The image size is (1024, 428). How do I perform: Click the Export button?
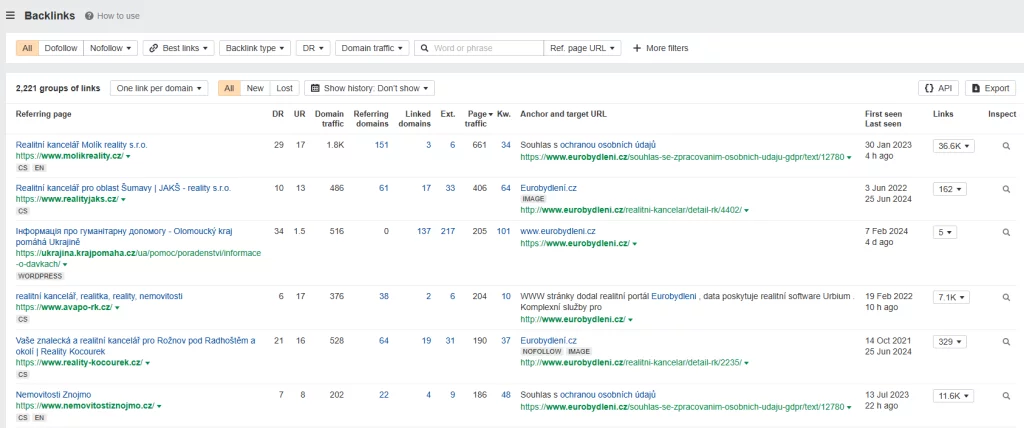[990, 88]
